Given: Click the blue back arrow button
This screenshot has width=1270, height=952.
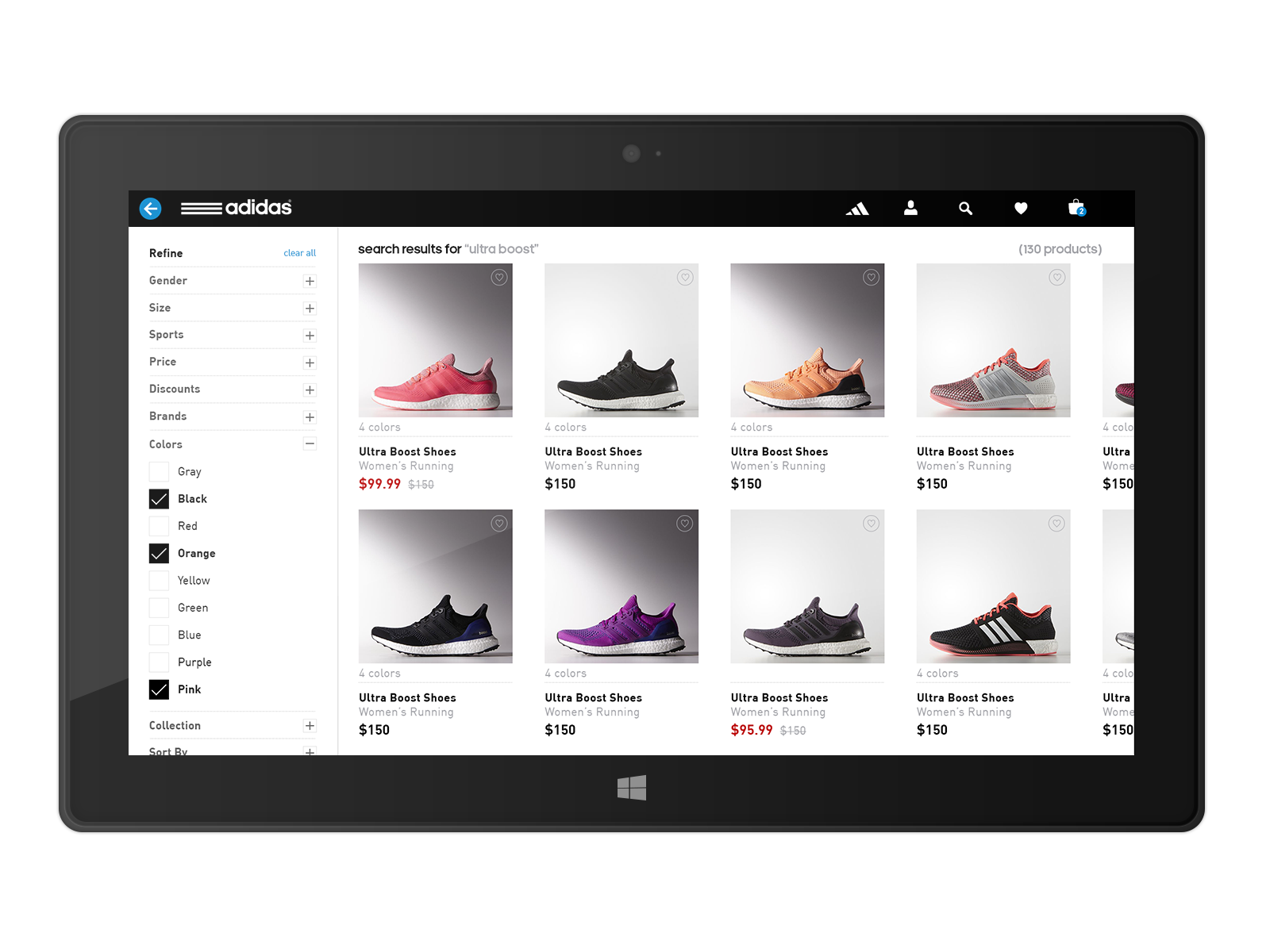Looking at the screenshot, I should point(150,208).
